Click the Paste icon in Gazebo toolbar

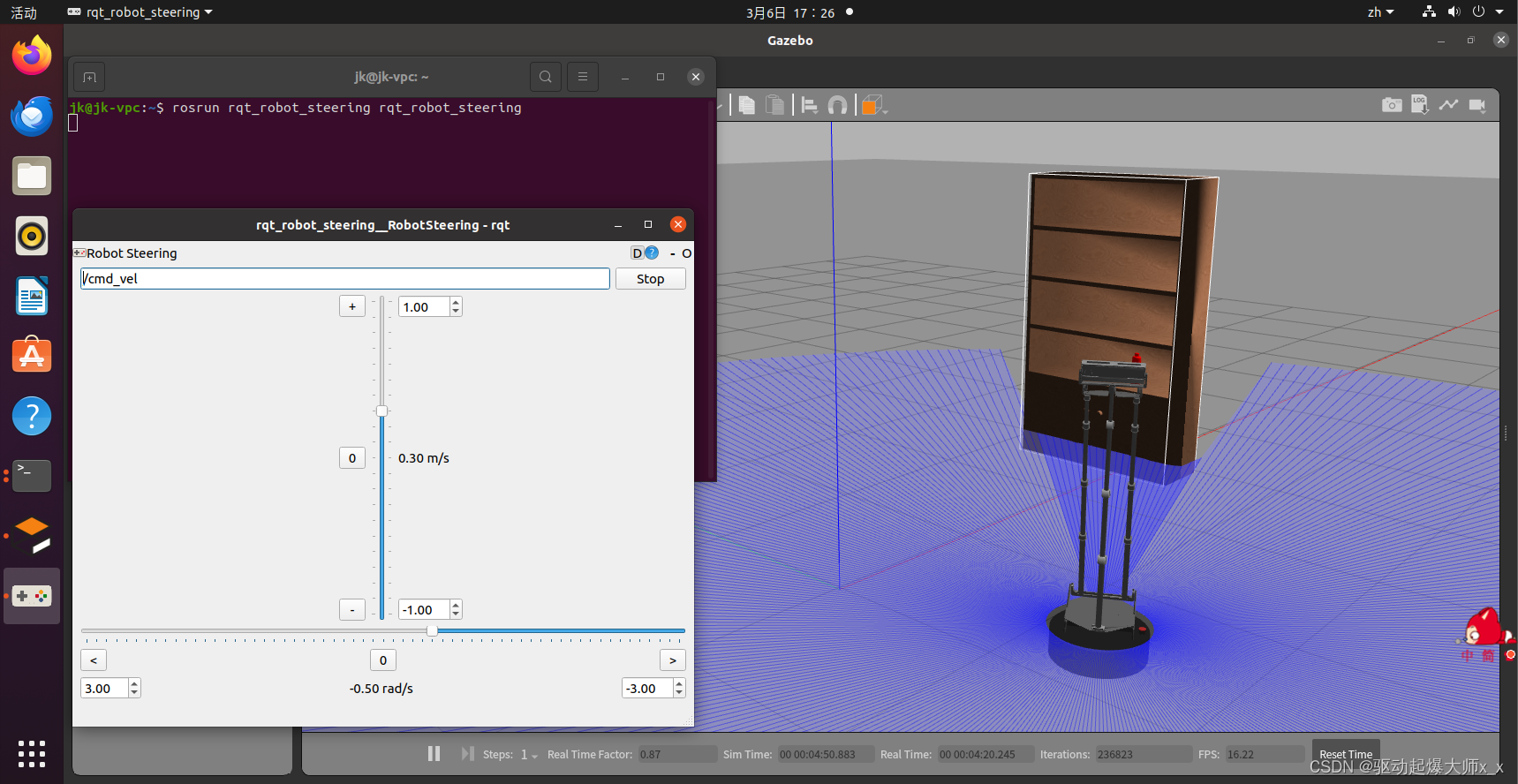[774, 105]
